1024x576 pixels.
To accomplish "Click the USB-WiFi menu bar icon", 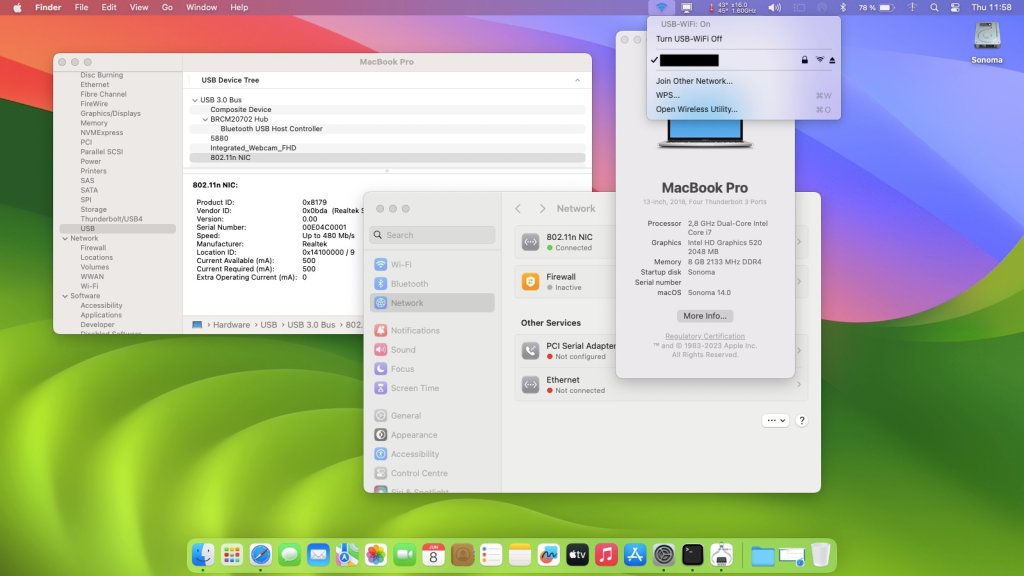I will (662, 7).
